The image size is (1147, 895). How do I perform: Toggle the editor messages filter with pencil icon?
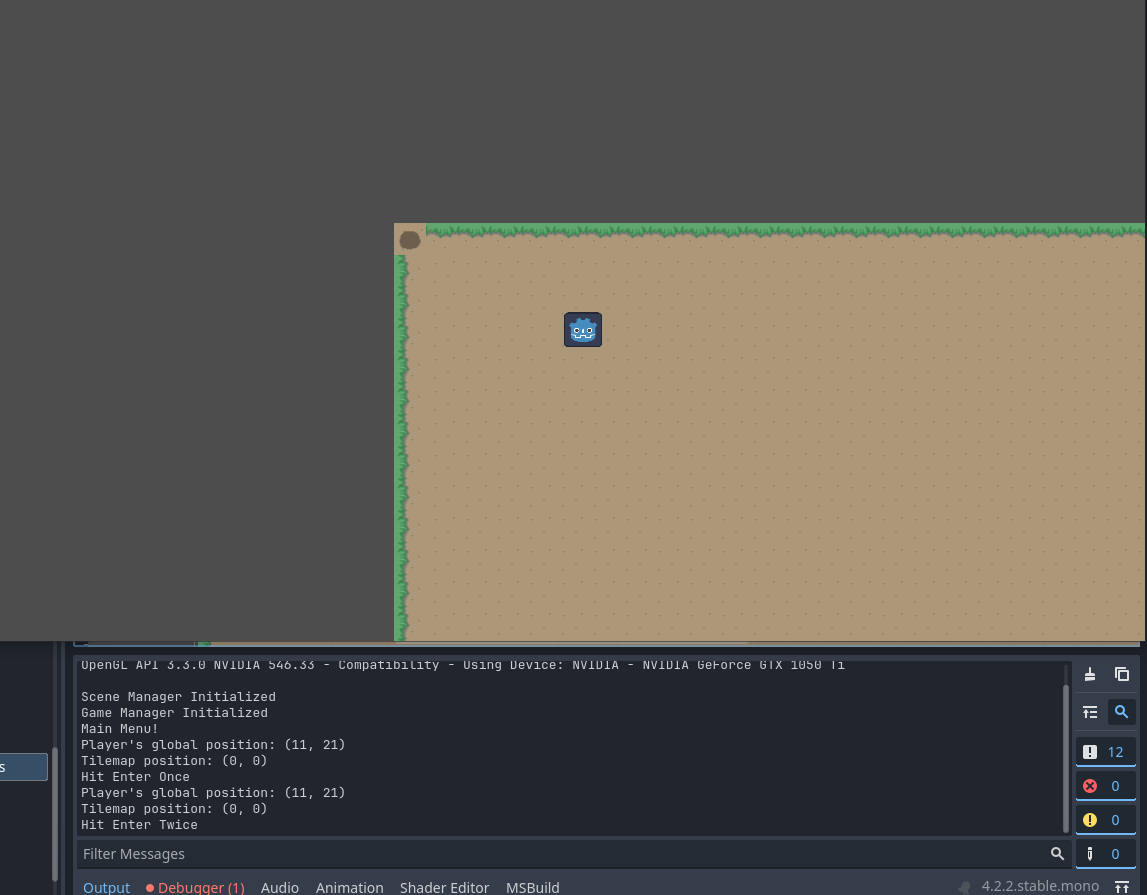tap(1105, 853)
